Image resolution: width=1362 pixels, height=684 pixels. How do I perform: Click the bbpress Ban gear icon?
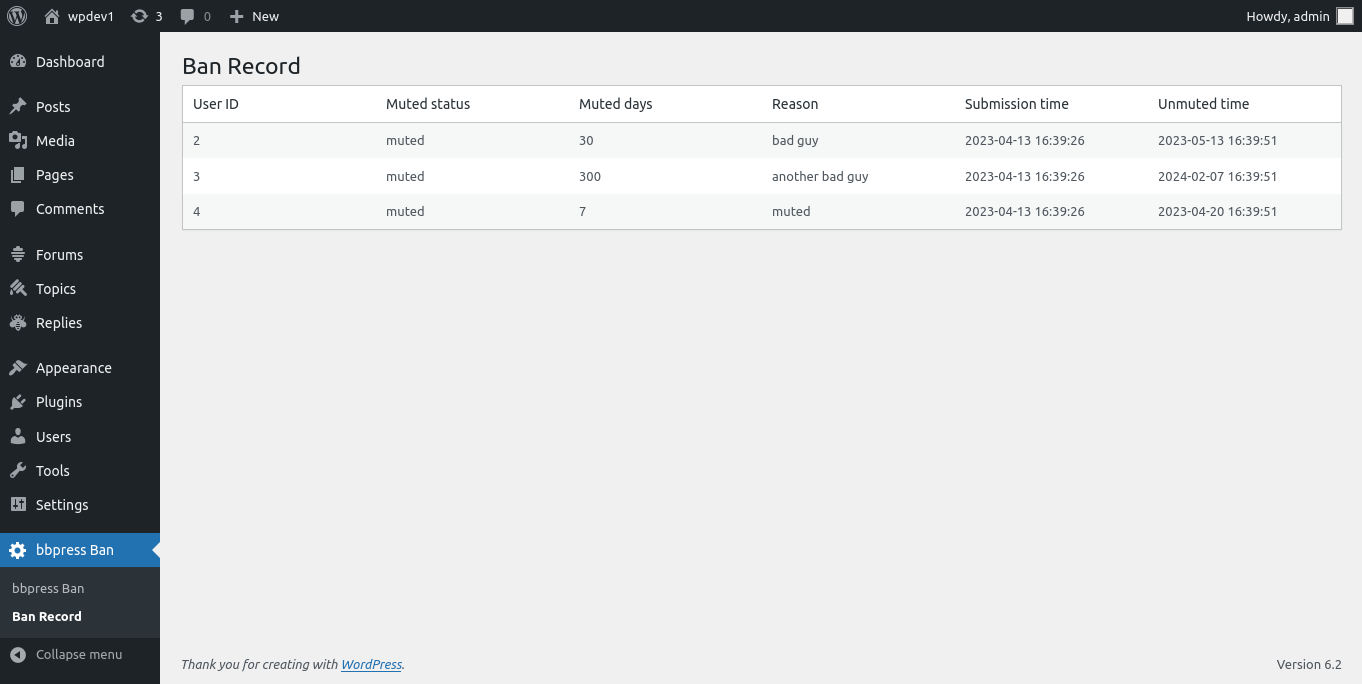tap(18, 550)
